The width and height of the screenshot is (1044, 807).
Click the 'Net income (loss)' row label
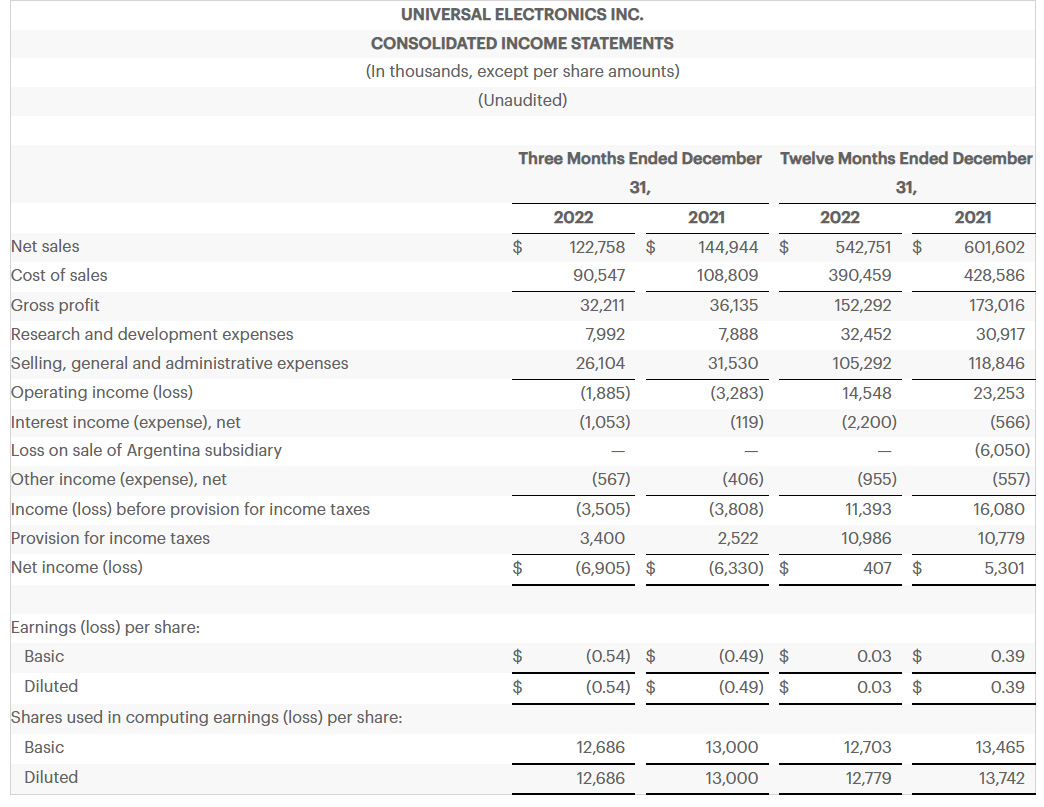[x=77, y=567]
